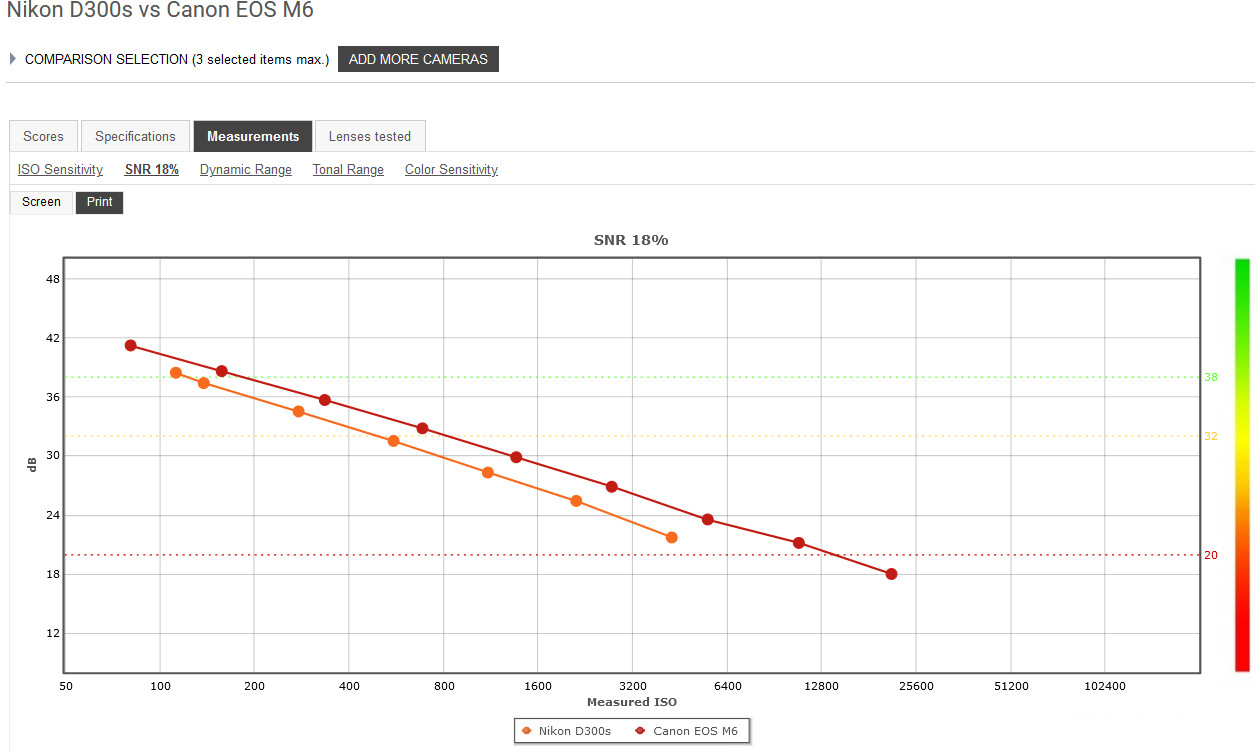
Task: Select the SNR 18% measurement link
Action: [152, 170]
